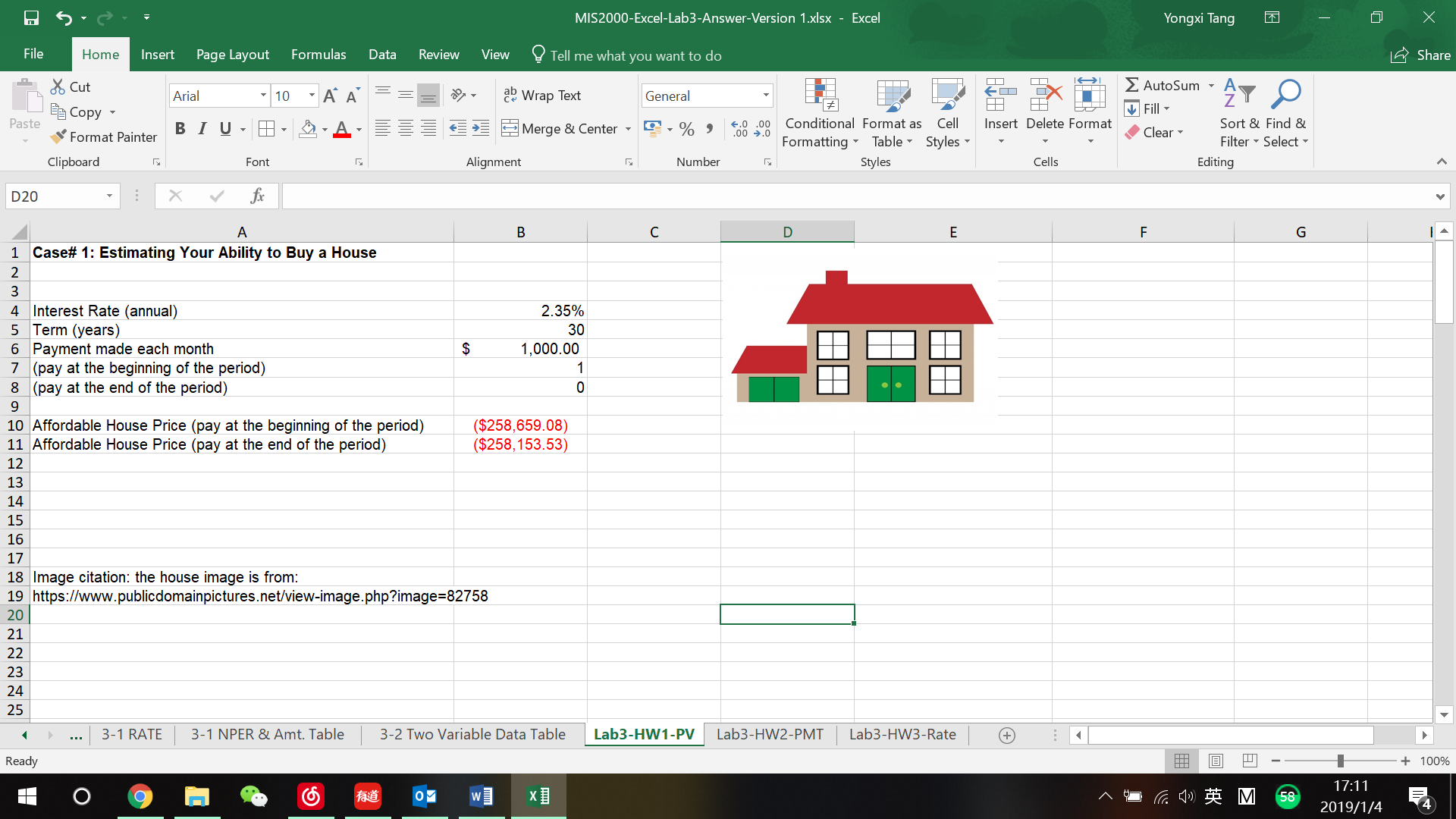Select the Format Painter tool

click(x=104, y=137)
